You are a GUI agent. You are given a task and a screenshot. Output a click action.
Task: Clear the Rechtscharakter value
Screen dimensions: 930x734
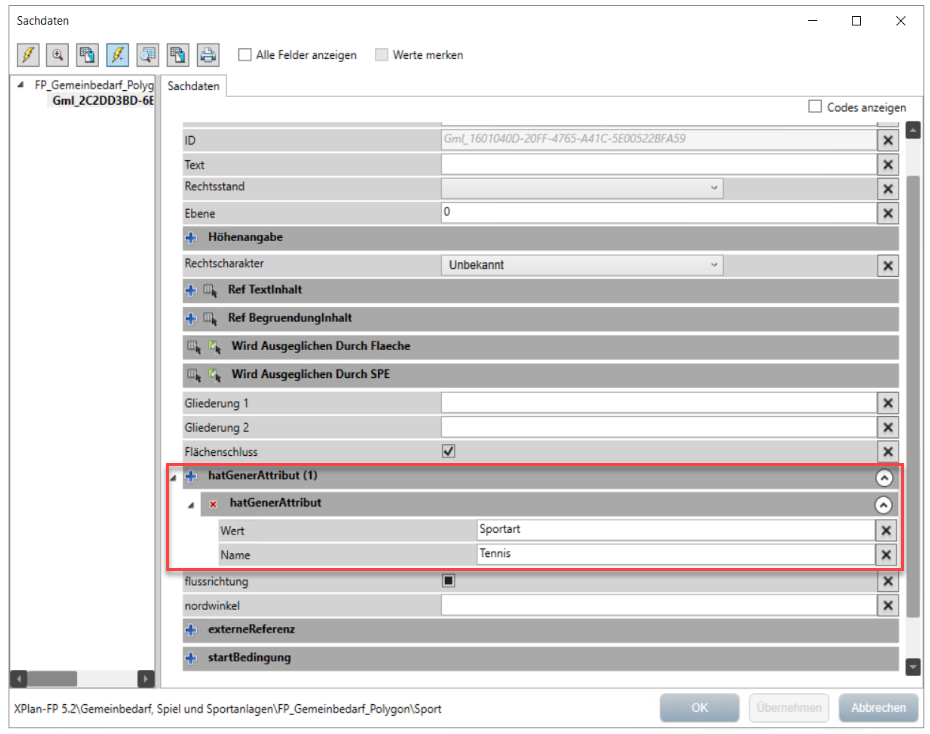[888, 266]
